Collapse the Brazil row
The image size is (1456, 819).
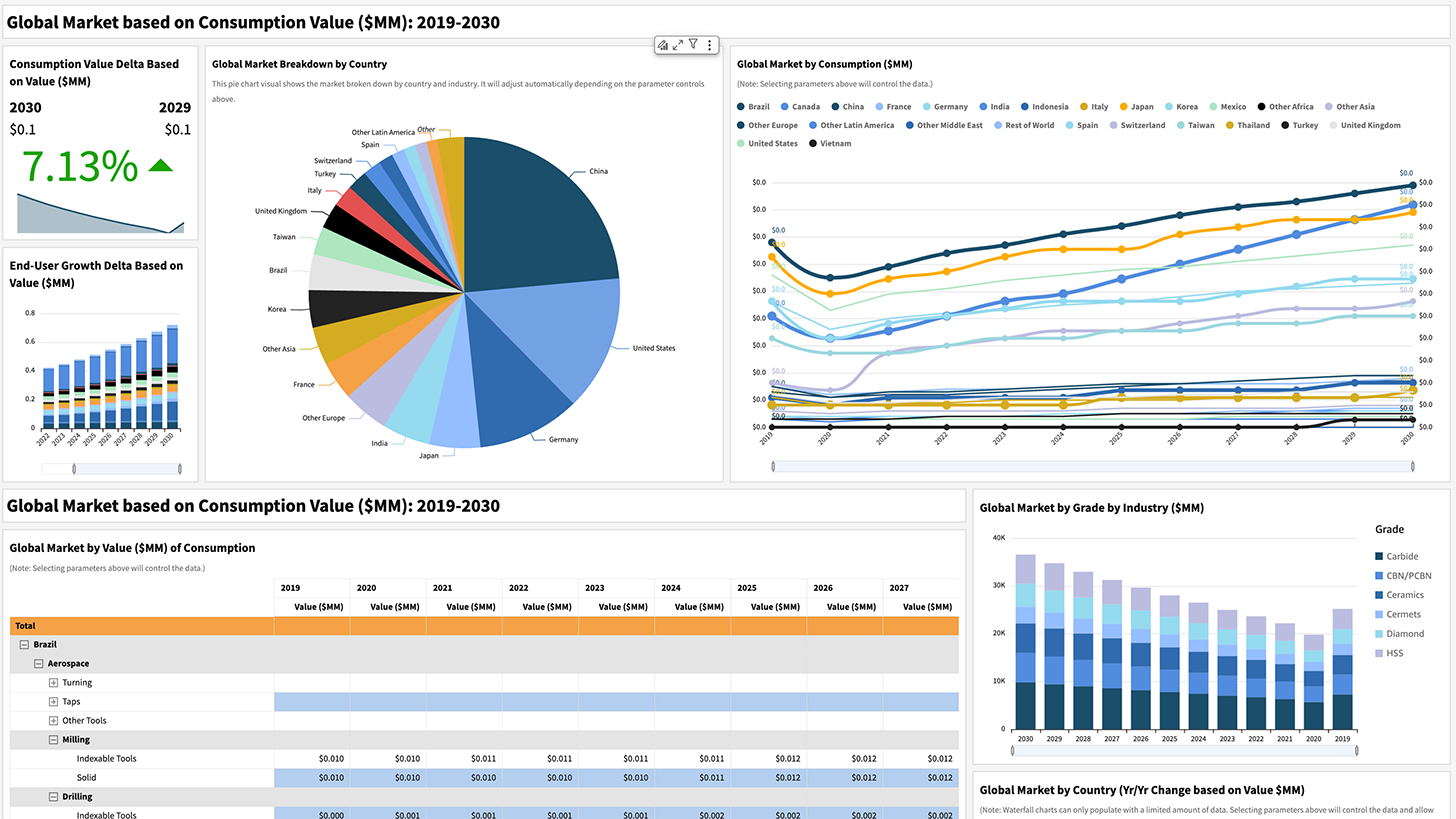[24, 645]
